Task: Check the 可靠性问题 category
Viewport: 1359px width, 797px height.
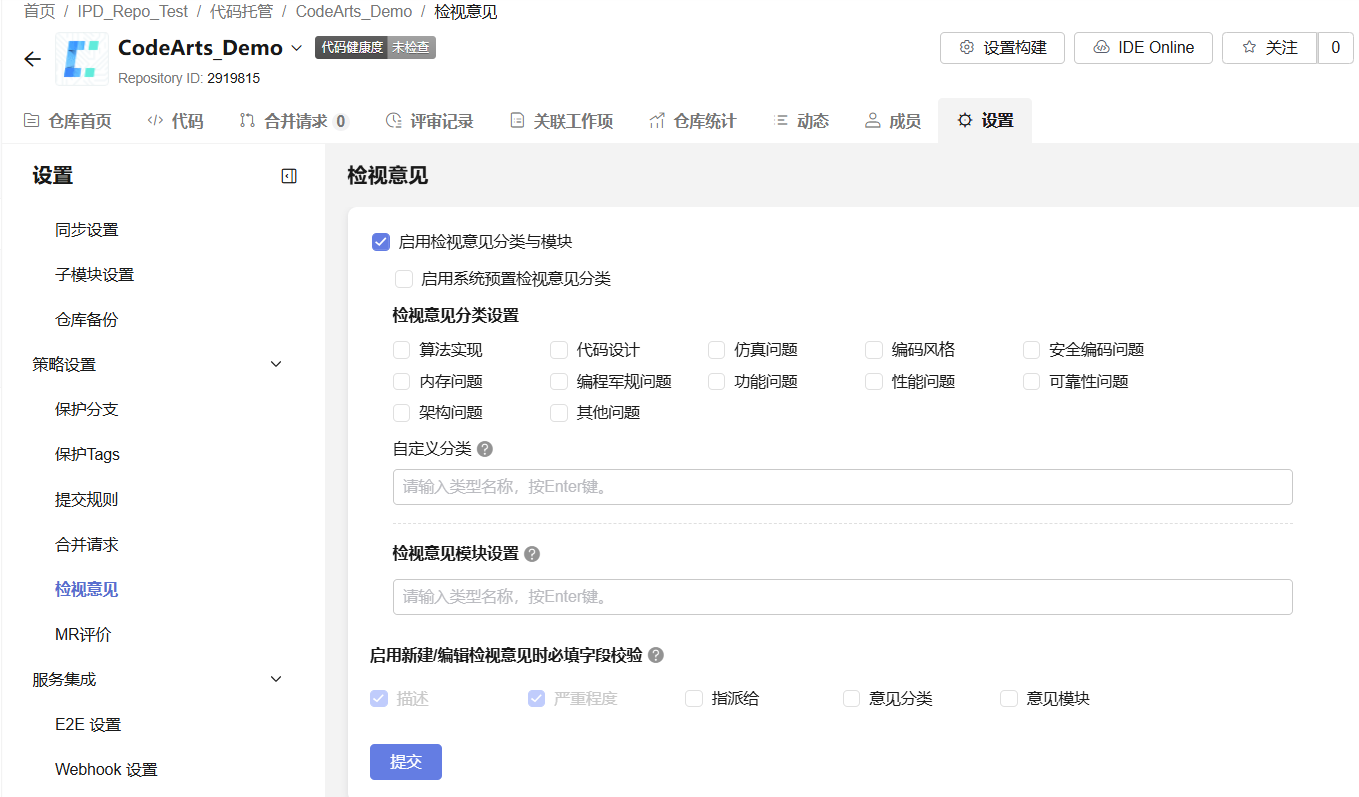Action: tap(1031, 381)
